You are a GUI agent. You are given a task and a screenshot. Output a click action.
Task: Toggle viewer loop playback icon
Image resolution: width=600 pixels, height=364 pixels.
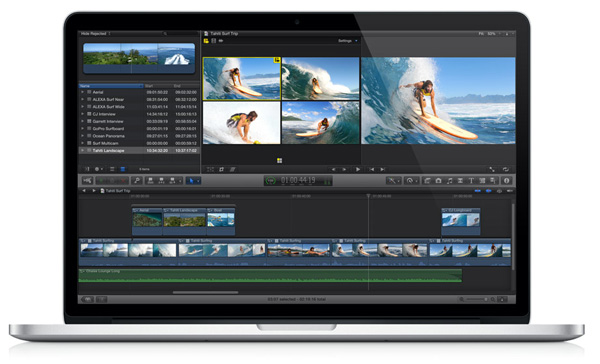tap(505, 169)
